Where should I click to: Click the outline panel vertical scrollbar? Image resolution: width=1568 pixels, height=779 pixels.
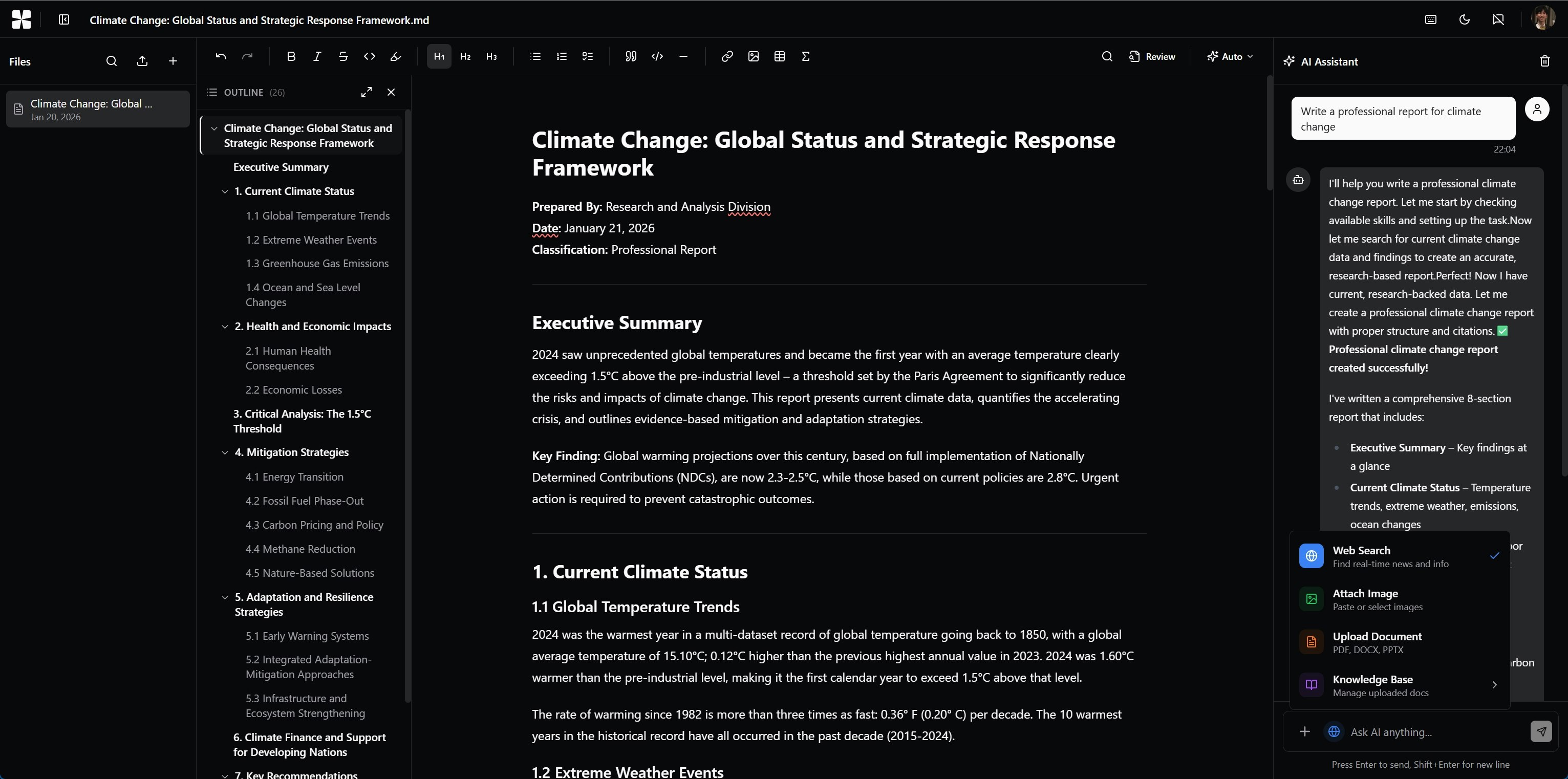pos(408,402)
